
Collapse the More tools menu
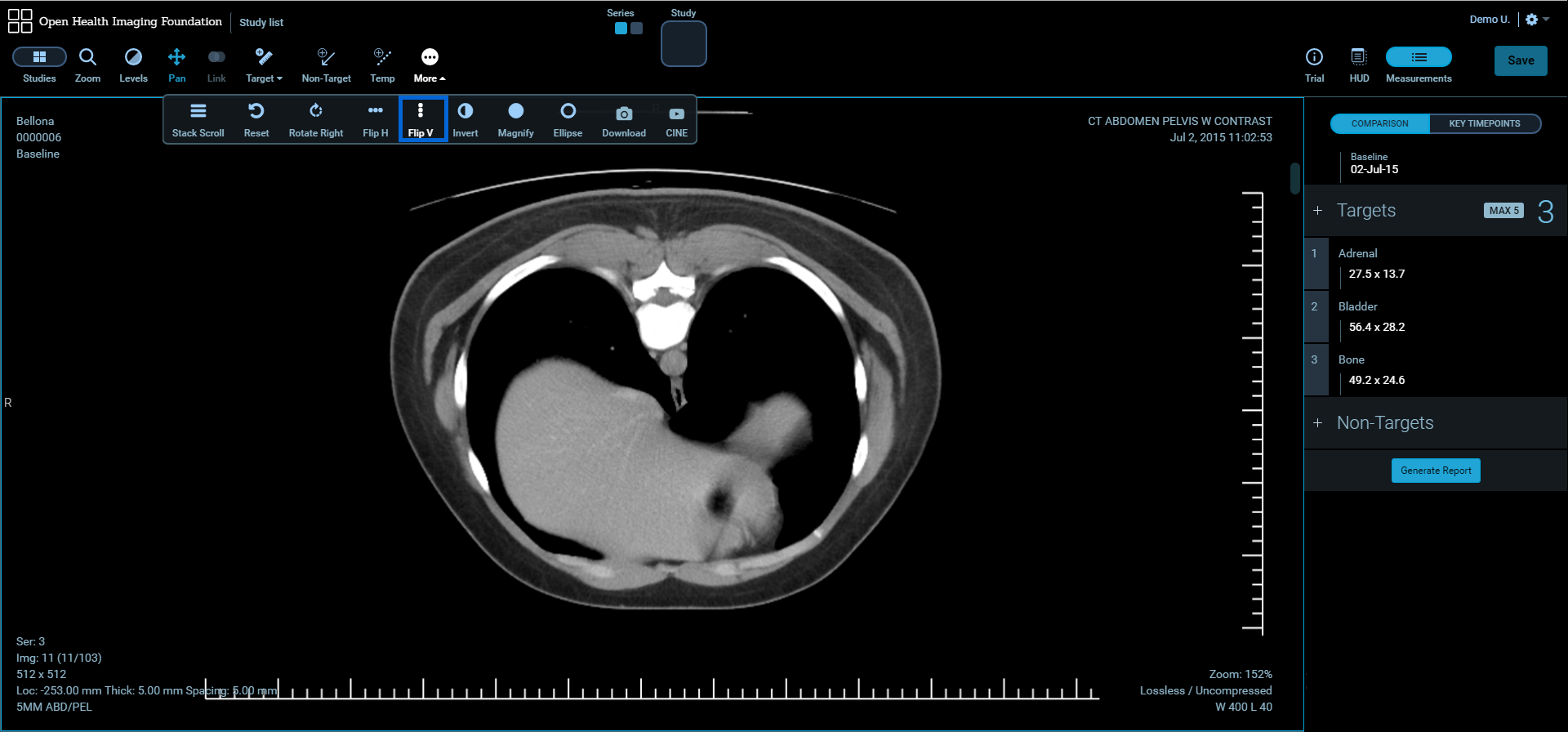pos(430,65)
